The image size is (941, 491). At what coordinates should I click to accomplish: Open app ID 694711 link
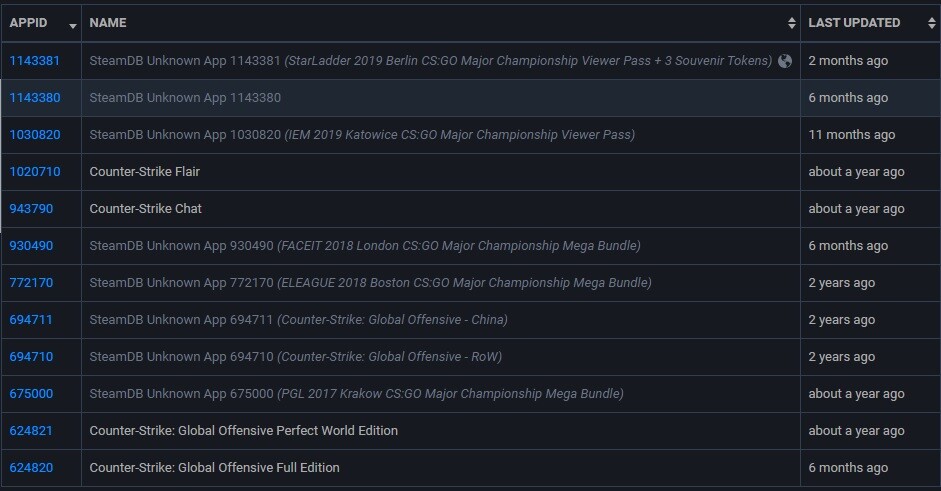coord(31,320)
